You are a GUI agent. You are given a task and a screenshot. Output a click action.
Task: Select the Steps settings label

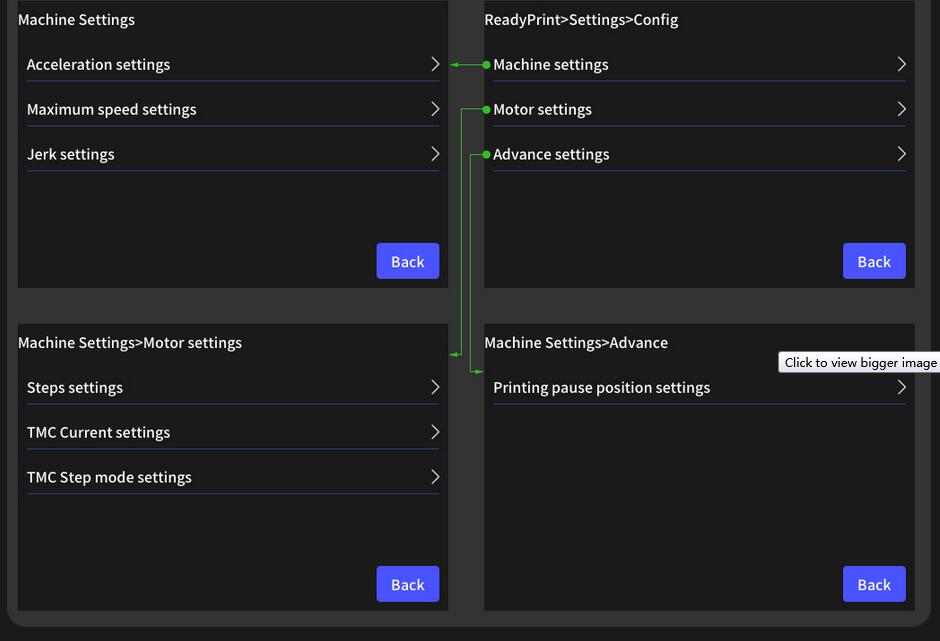(x=75, y=388)
